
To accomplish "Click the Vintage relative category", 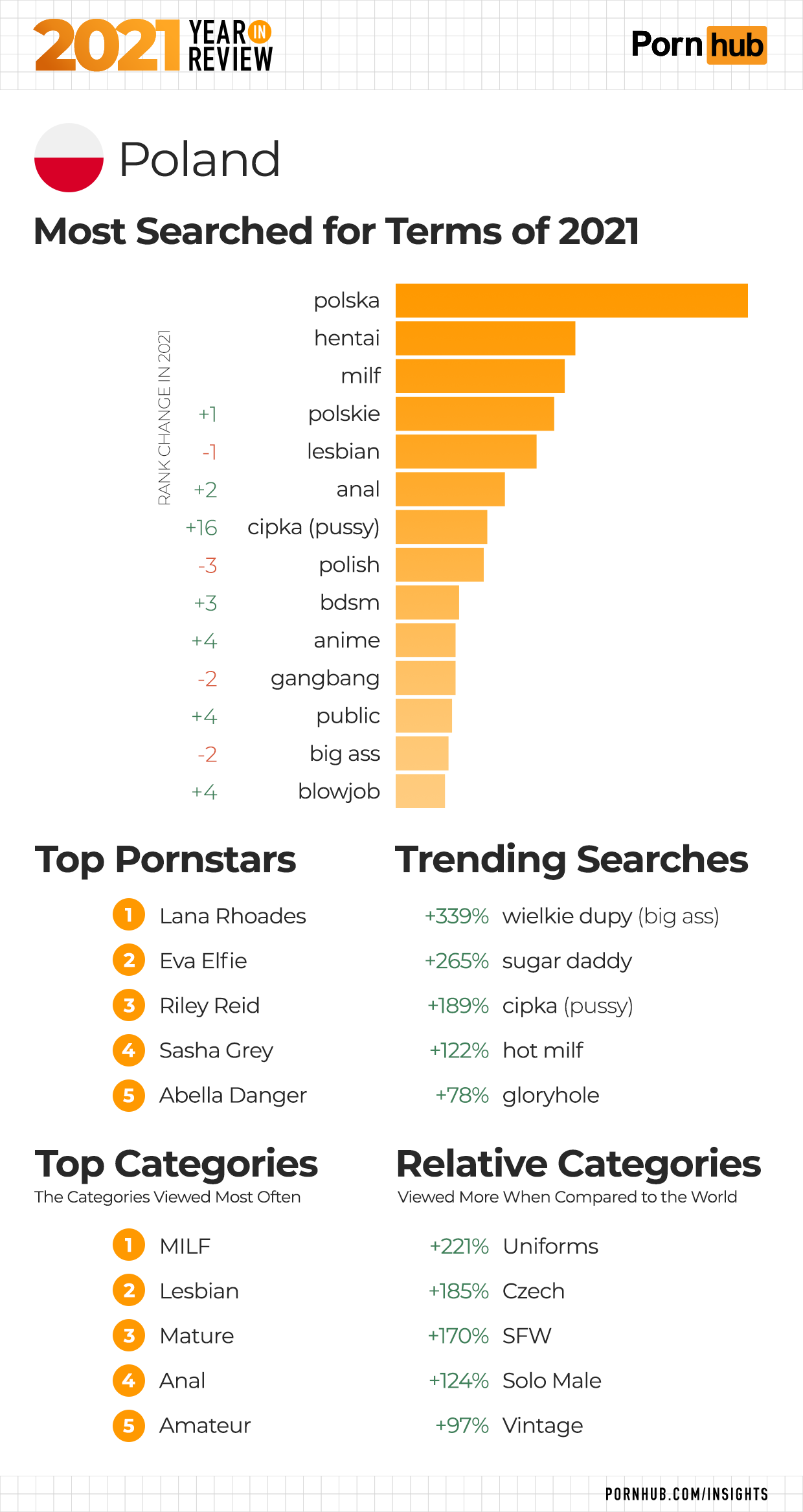I will 543,1425.
